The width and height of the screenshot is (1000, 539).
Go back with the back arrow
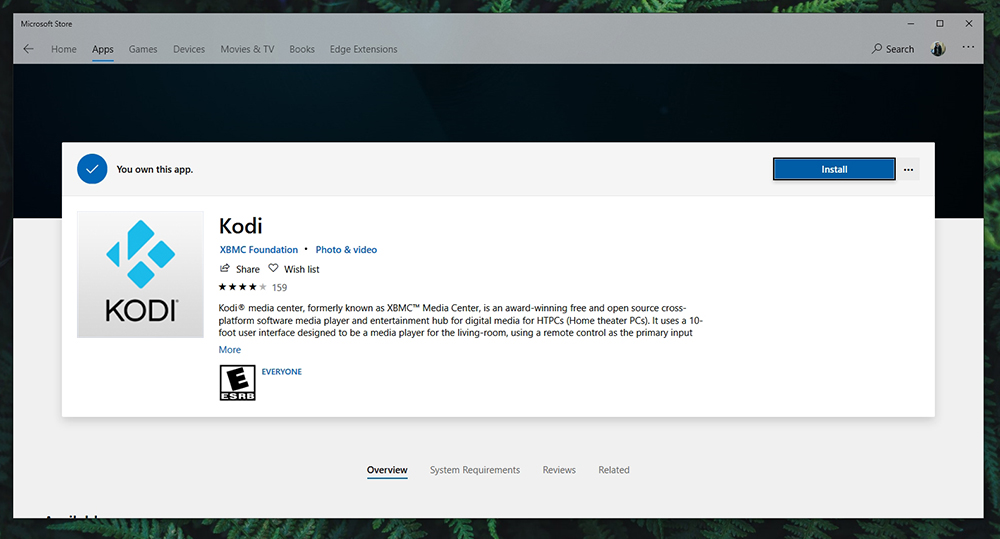point(28,49)
